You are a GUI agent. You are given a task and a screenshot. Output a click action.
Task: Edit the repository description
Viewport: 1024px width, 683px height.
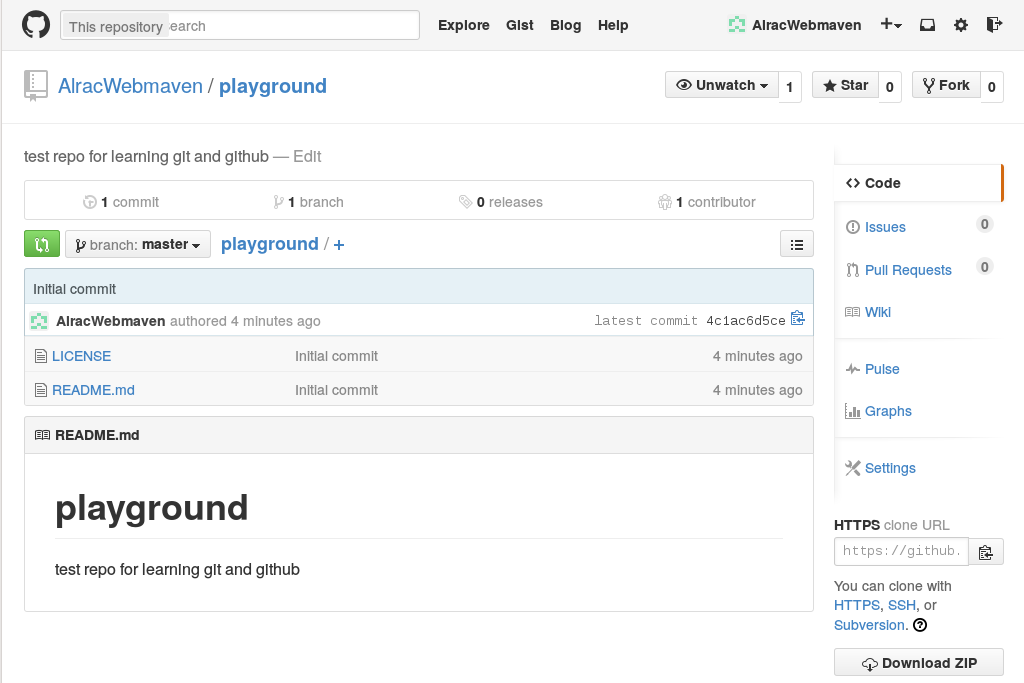(x=307, y=157)
